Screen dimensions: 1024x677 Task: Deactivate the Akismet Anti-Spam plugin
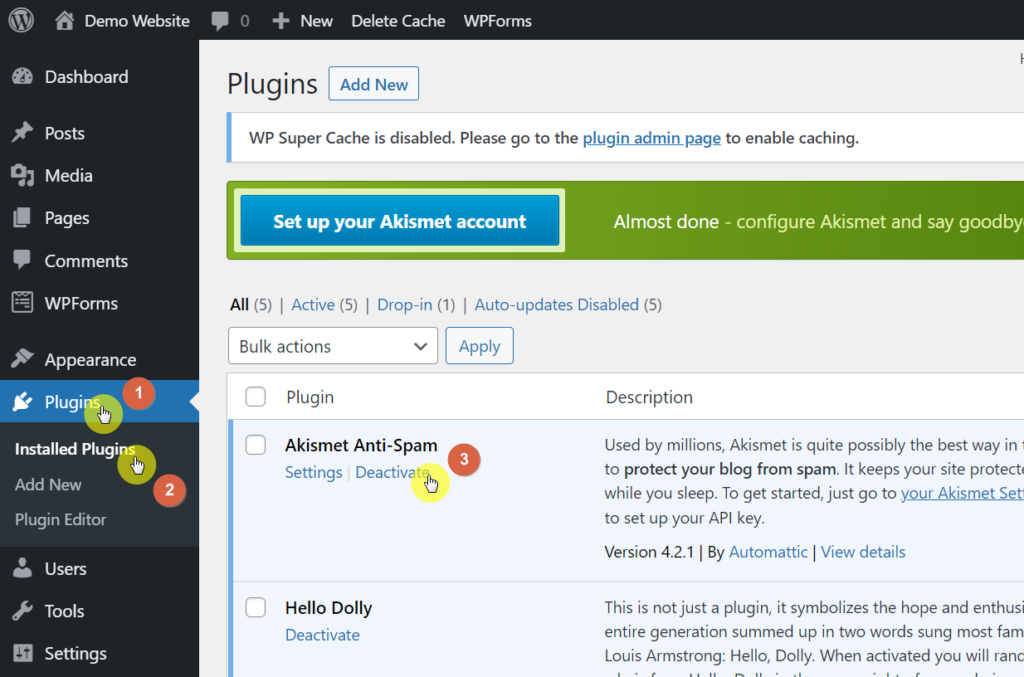point(392,472)
